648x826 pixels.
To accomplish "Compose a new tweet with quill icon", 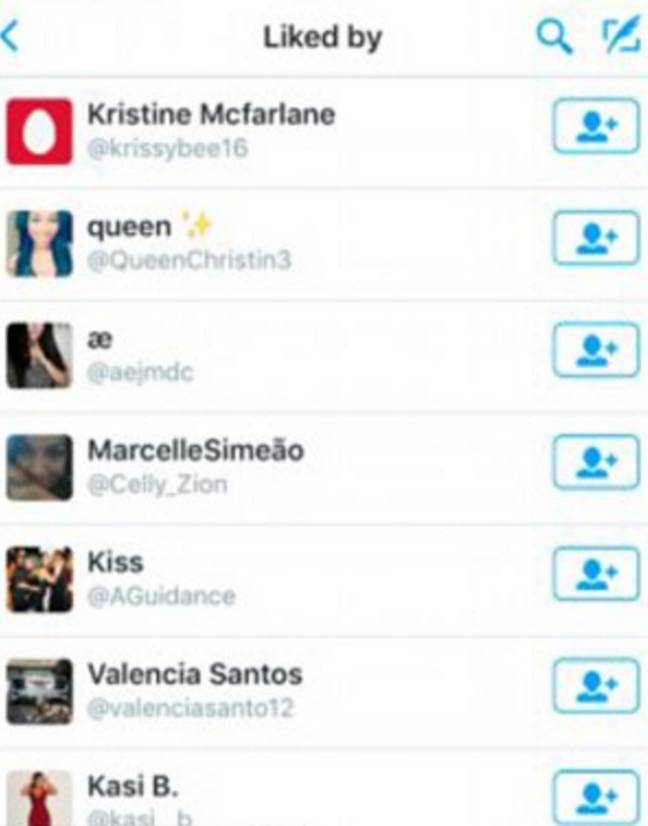I will [x=623, y=36].
